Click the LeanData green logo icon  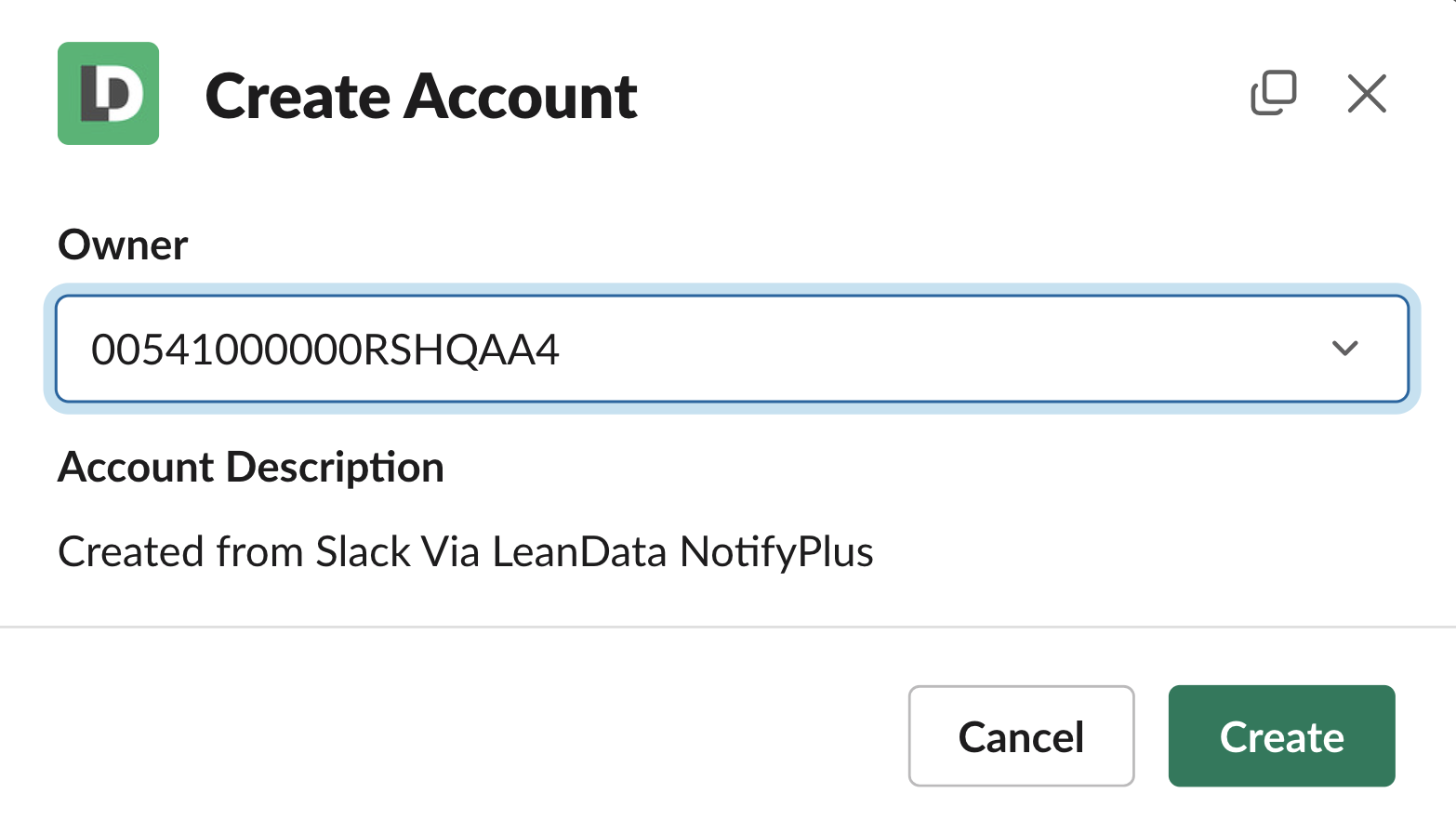(108, 93)
